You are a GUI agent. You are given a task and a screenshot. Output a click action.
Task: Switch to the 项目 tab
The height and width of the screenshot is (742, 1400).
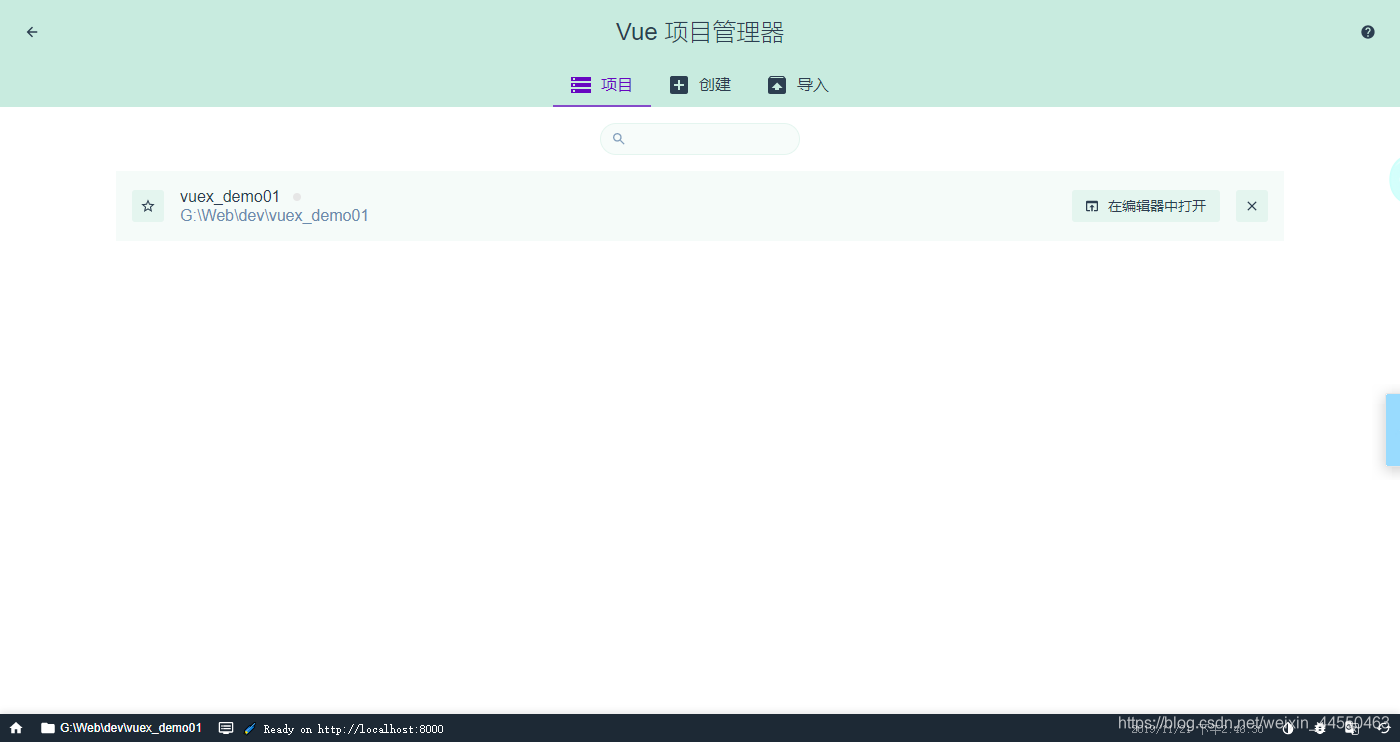(602, 85)
